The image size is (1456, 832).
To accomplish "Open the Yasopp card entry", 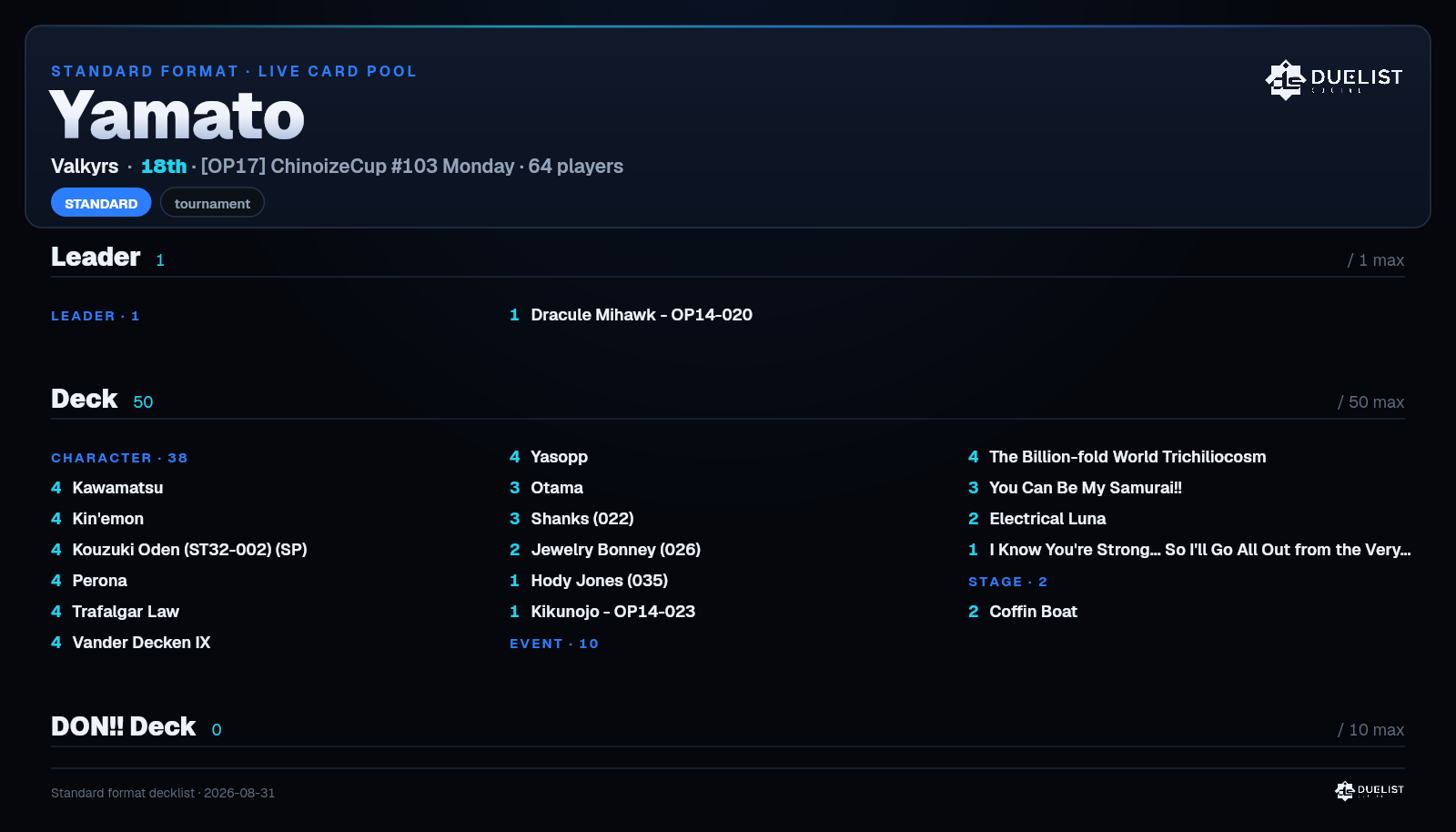I will [x=549, y=457].
